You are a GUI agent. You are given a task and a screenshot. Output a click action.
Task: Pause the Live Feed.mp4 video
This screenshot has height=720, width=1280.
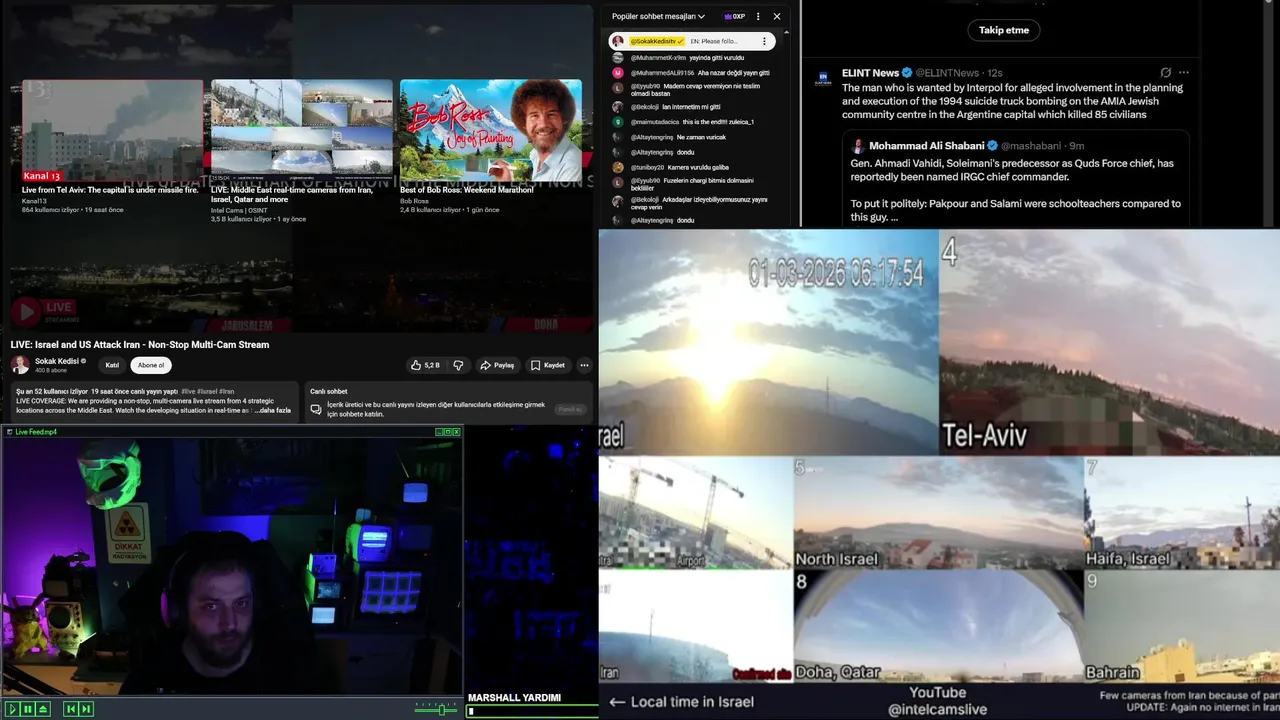28,709
